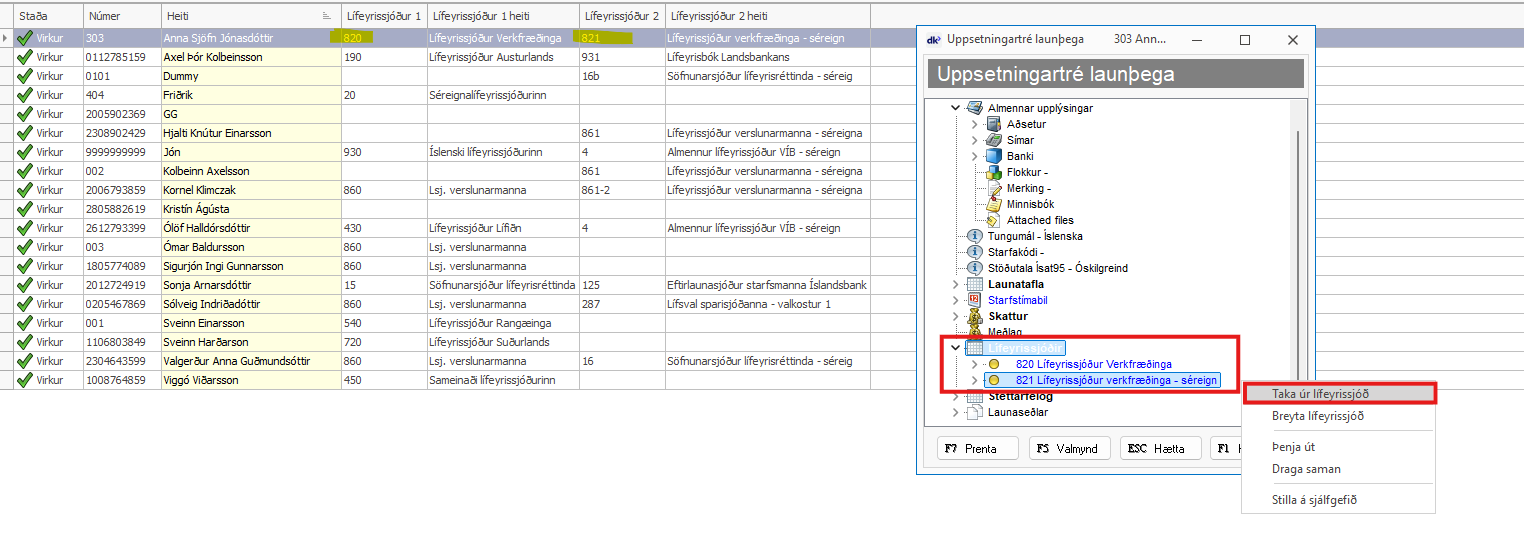This screenshot has height=542, width=1524.
Task: Click the Starfstímabil calendar icon
Action: [975, 300]
